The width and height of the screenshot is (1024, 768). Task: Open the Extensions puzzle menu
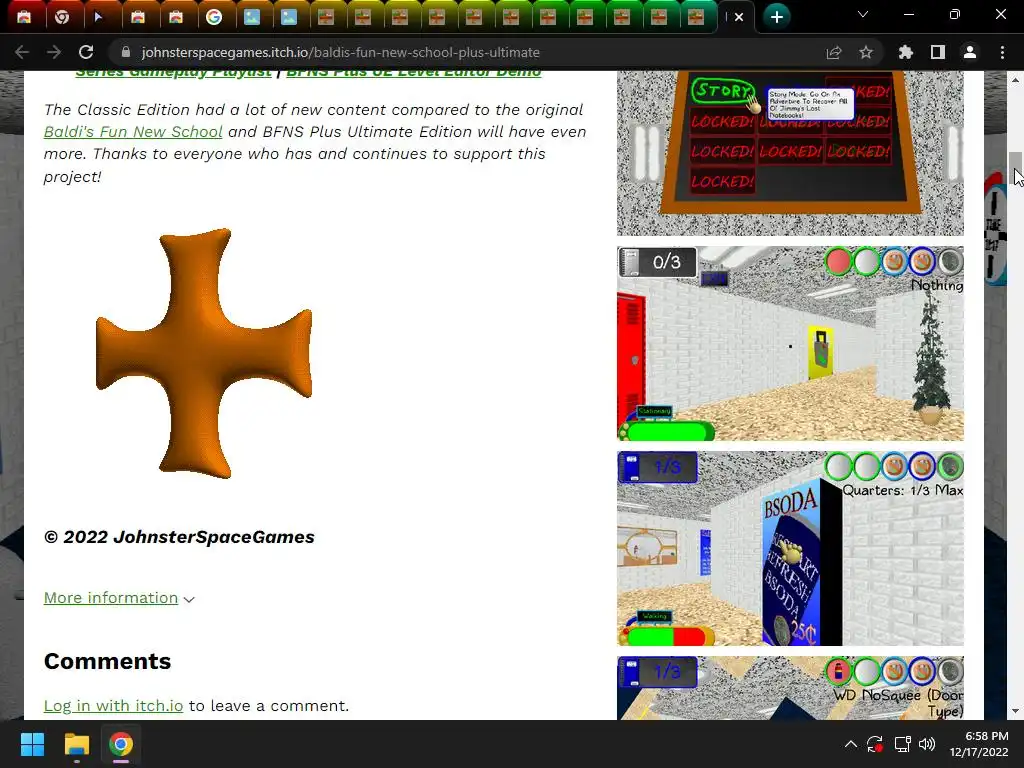[906, 52]
